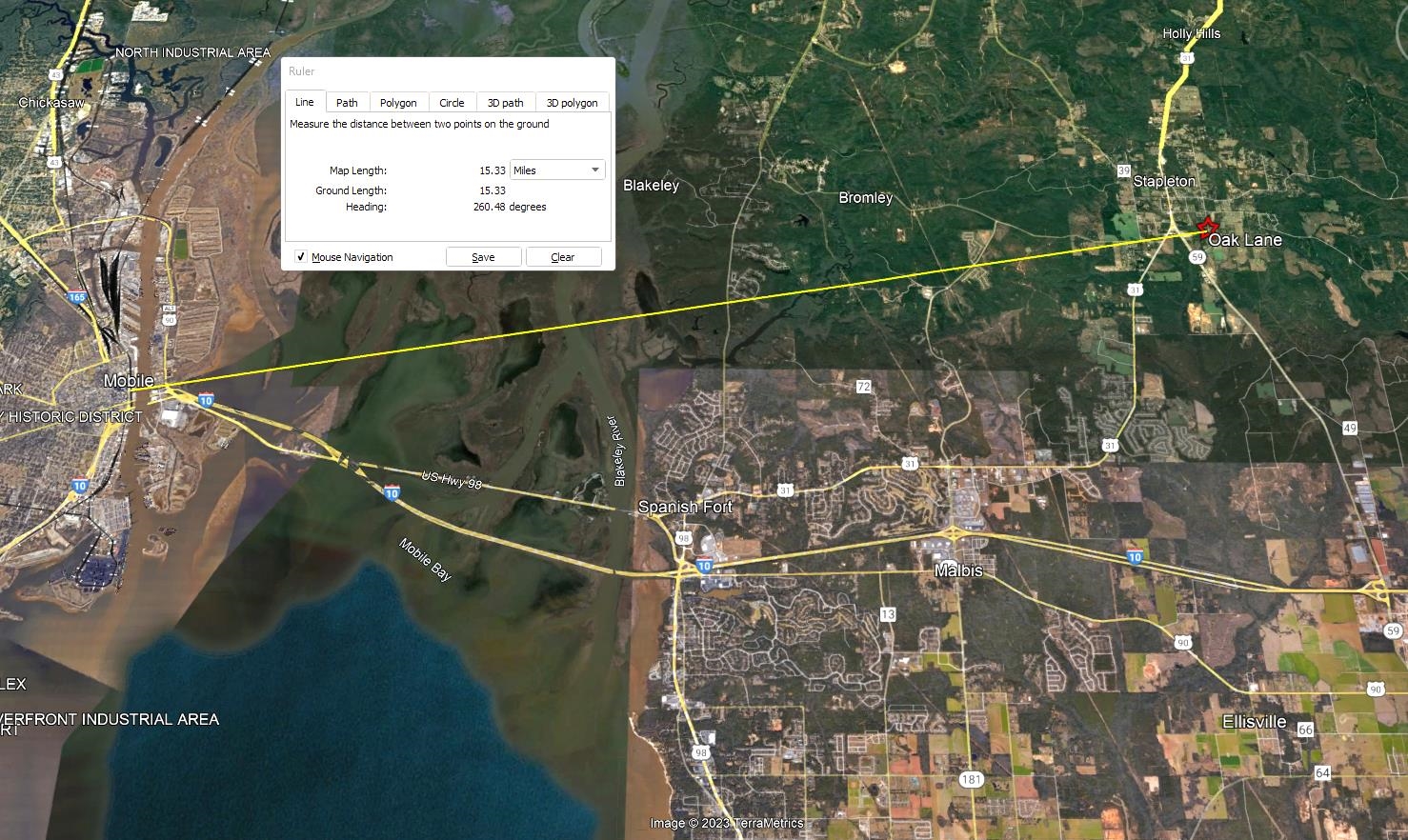1408x840 pixels.
Task: Switch to the Path tab
Action: 347,102
